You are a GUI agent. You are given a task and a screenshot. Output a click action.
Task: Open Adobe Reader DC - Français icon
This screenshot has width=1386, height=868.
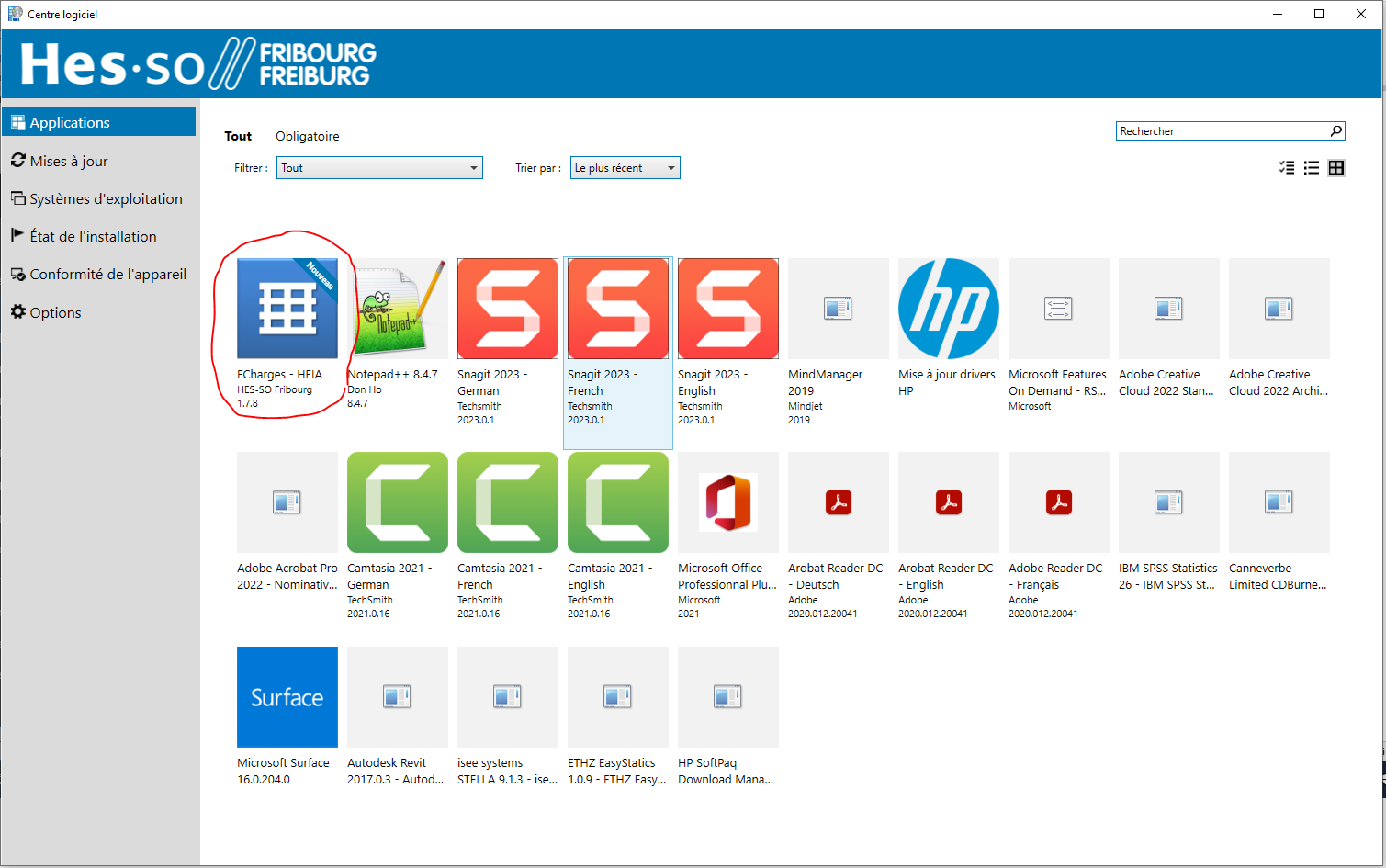(1059, 502)
